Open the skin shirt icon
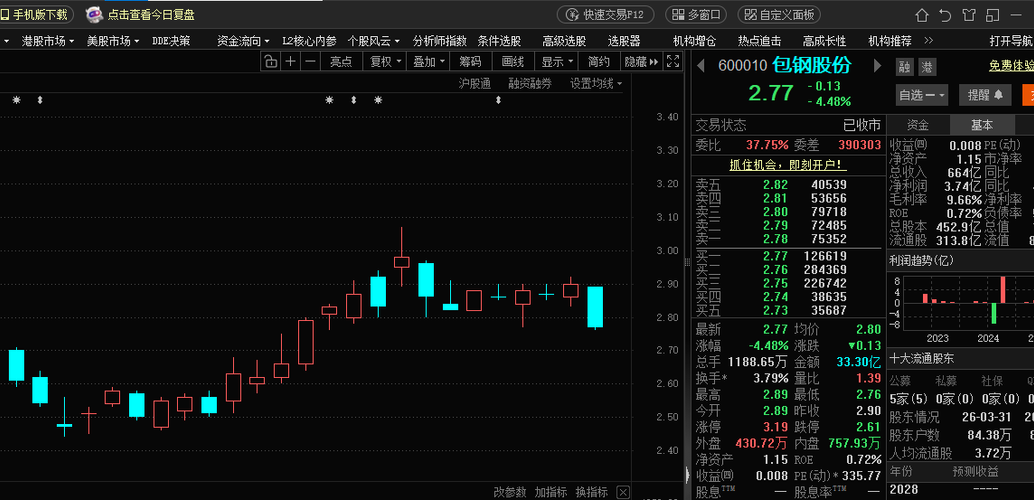Image resolution: width=1034 pixels, height=500 pixels. [x=968, y=15]
